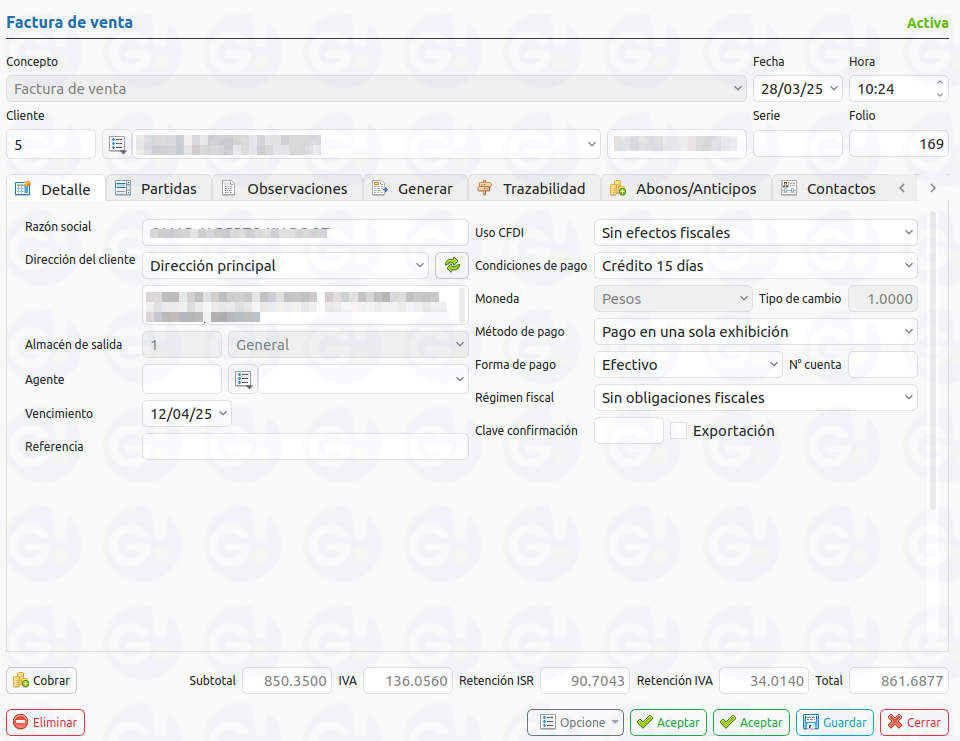Viewport: 960px width, 741px height.
Task: Open Dirección del cliente dropdown
Action: (x=419, y=266)
